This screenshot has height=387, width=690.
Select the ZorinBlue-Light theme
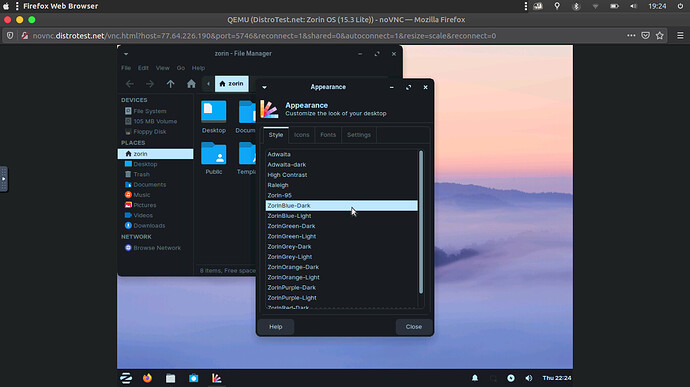[341, 216]
